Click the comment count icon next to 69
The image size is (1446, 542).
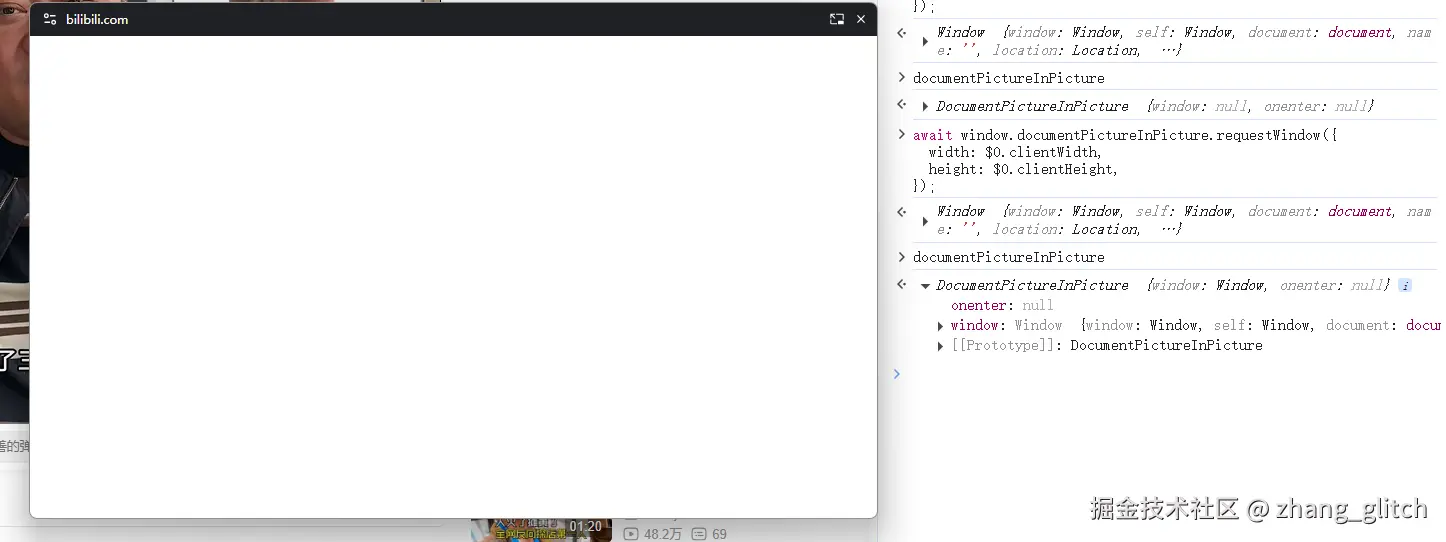699,534
